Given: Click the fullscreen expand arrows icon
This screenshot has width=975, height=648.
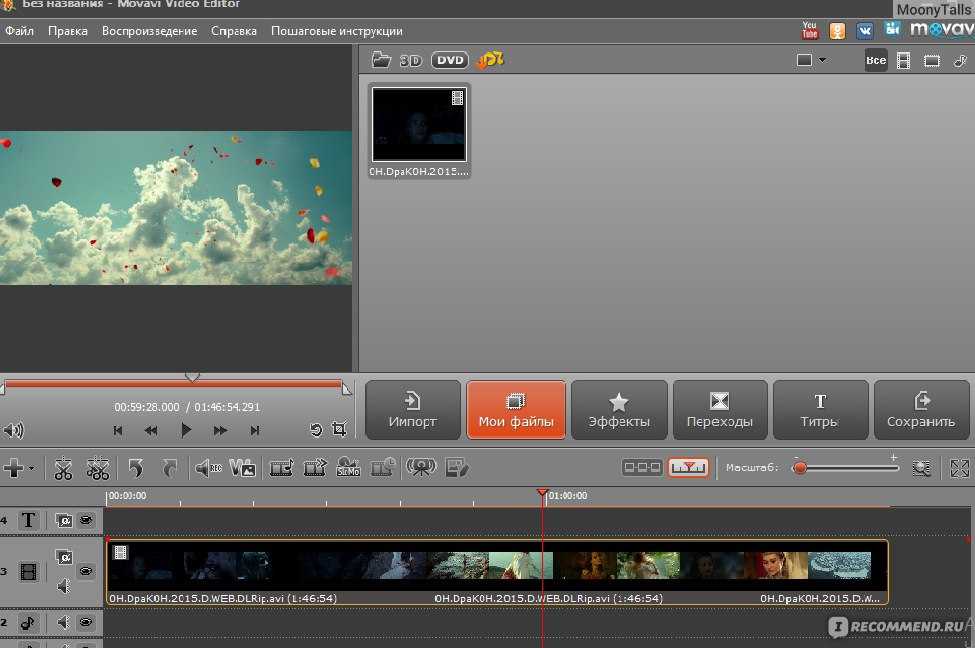Looking at the screenshot, I should [x=960, y=468].
